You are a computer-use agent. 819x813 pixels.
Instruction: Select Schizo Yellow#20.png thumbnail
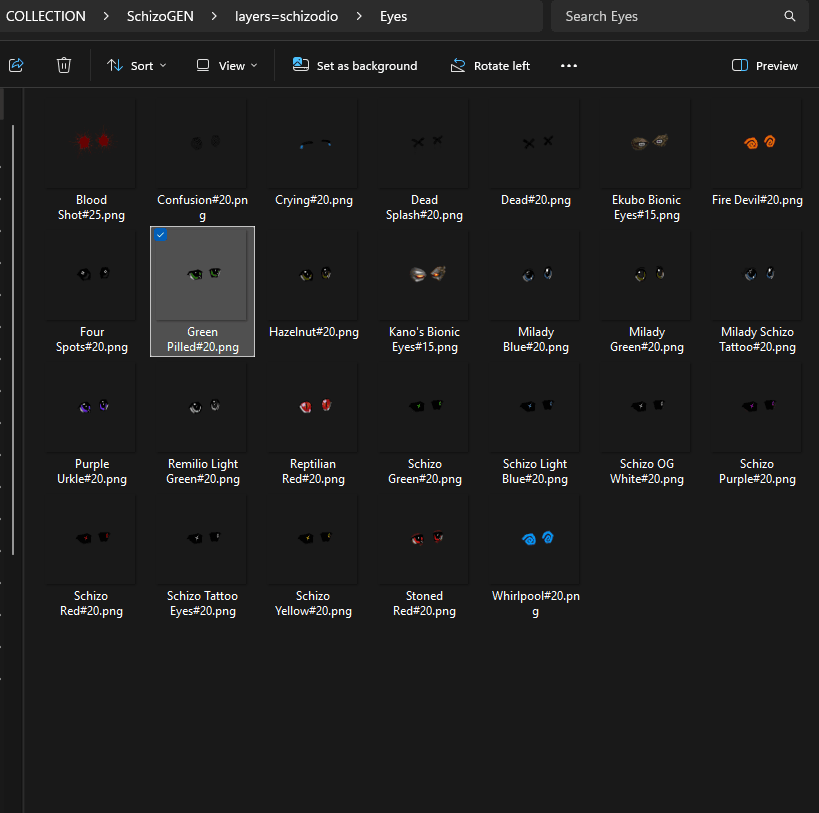point(313,539)
